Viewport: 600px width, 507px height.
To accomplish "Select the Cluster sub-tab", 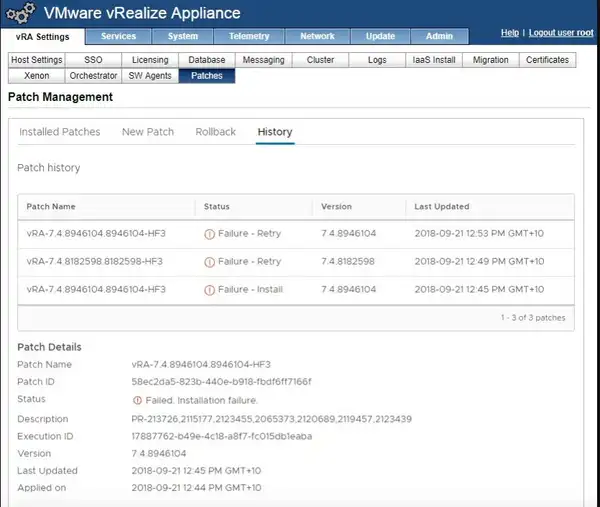I will 320,60.
